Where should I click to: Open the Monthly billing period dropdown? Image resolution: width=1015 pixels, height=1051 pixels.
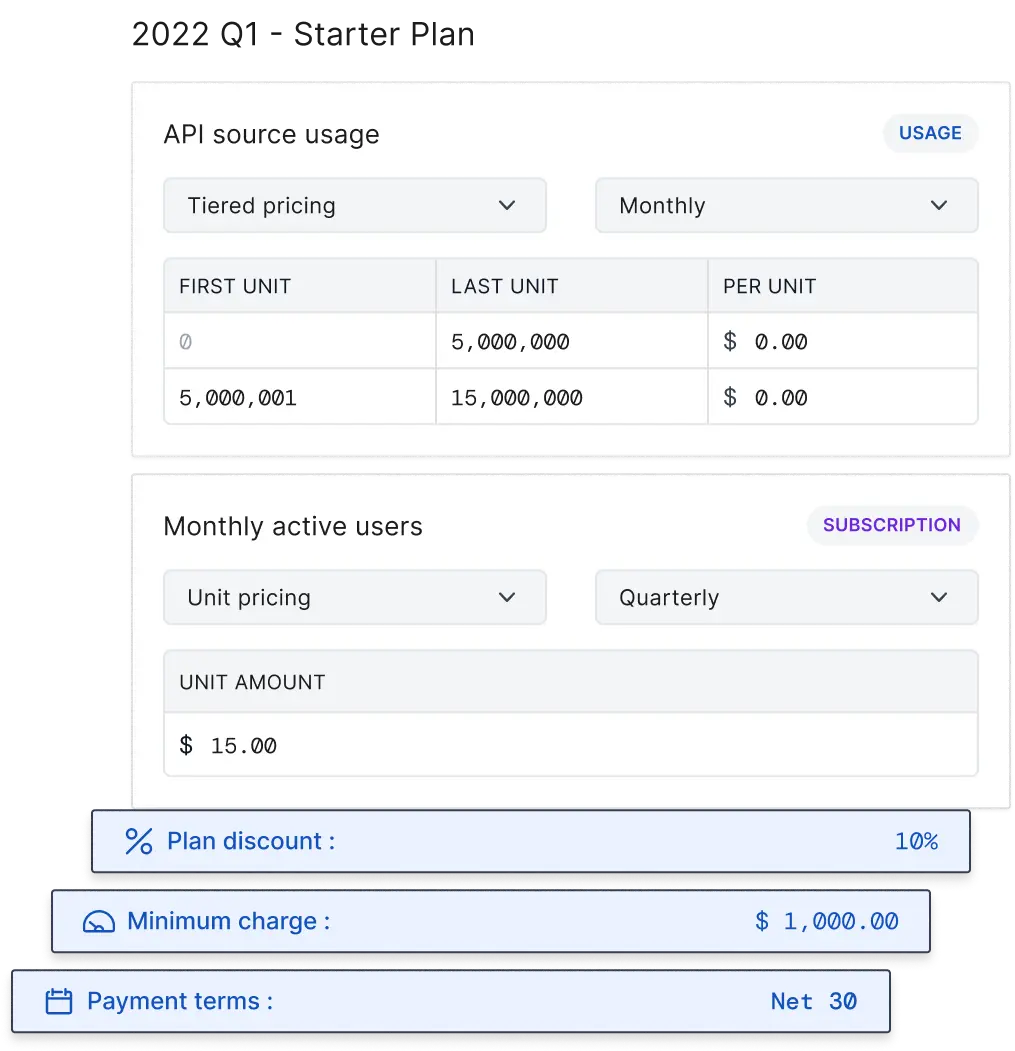pos(786,206)
